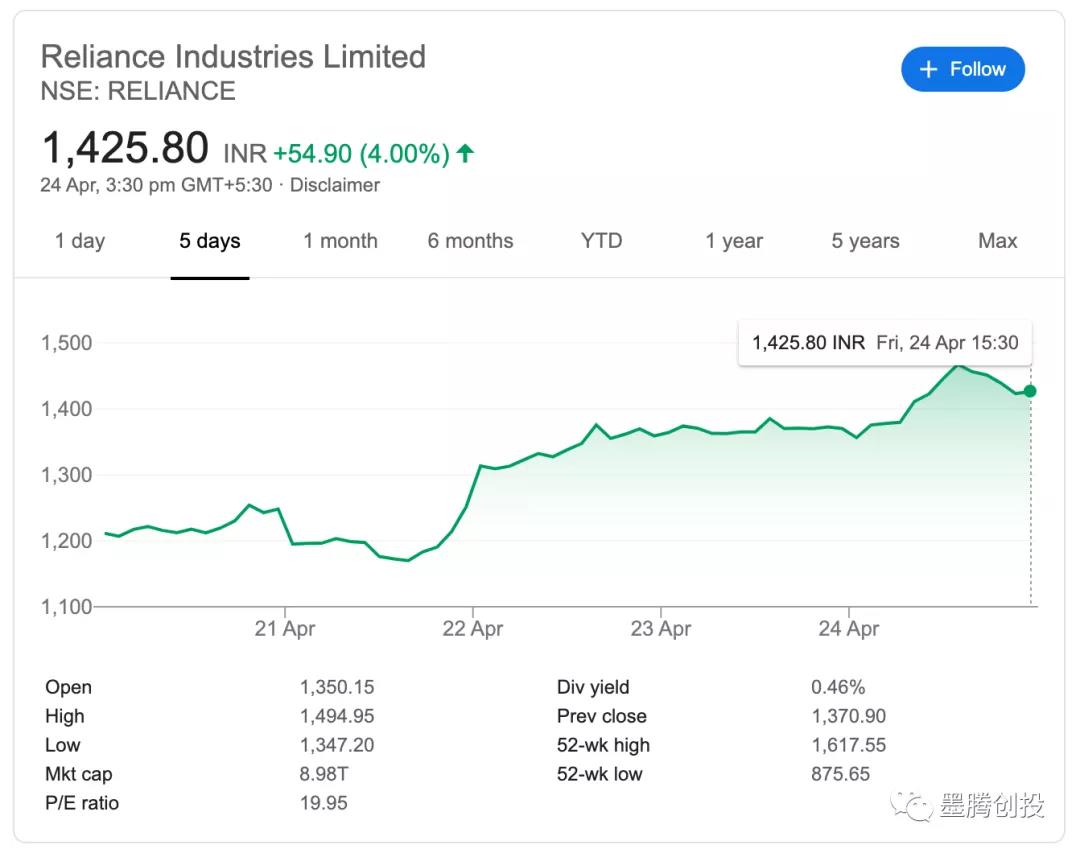Image resolution: width=1080 pixels, height=853 pixels.
Task: Follow Reliance Industries Limited stock
Action: (962, 69)
